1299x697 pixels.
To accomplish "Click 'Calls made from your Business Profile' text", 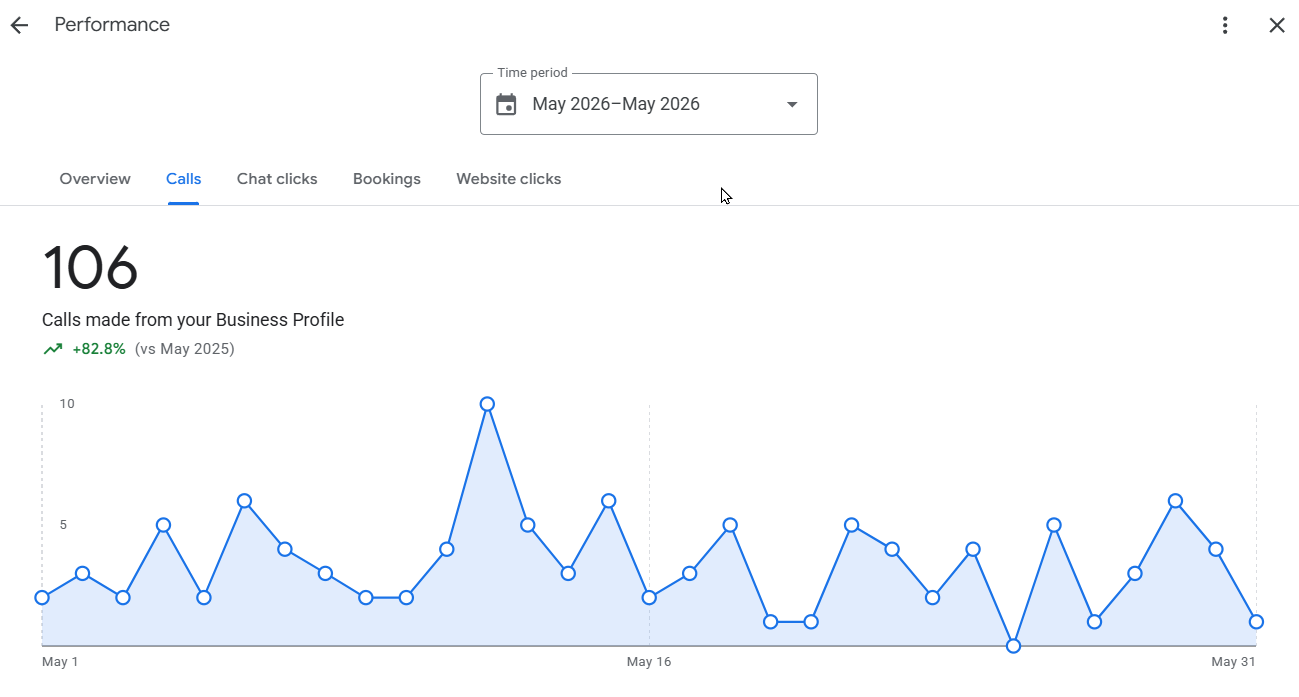I will [x=193, y=320].
